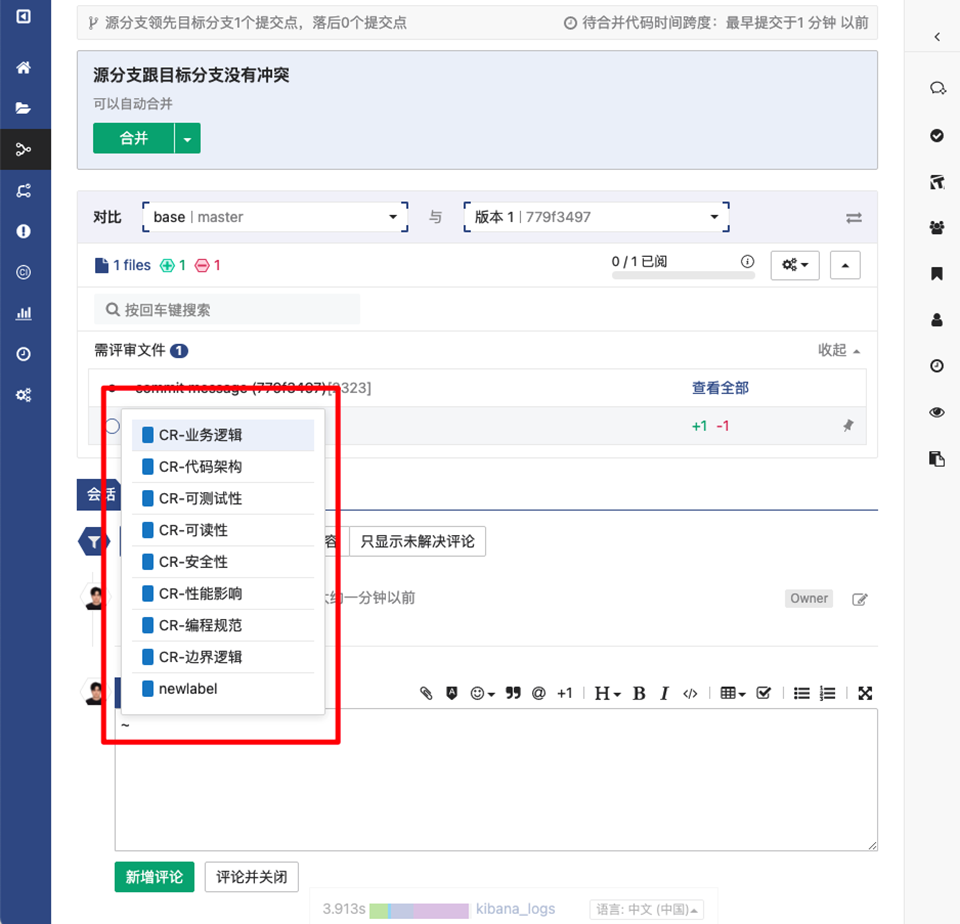The height and width of the screenshot is (924, 960).
Task: Open the home icon in left sidebar
Action: [x=24, y=68]
